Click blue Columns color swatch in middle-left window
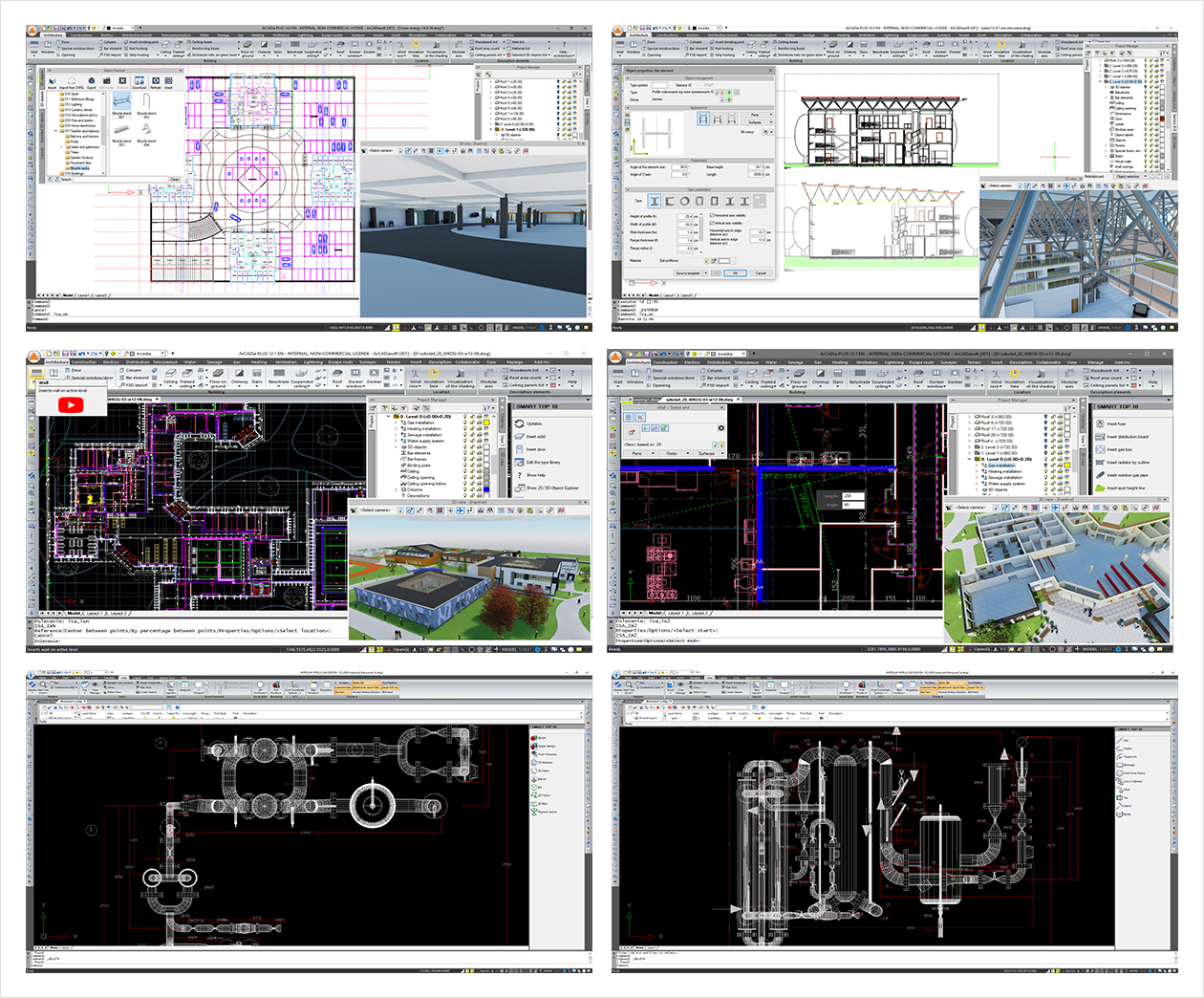Viewport: 1204px width, 998px height. pos(485,489)
